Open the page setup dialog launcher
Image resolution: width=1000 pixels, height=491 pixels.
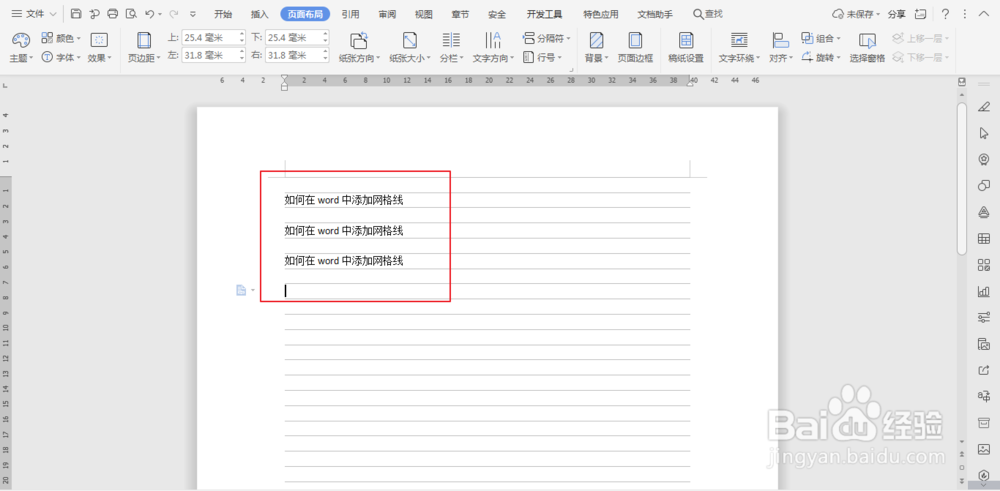point(571,69)
